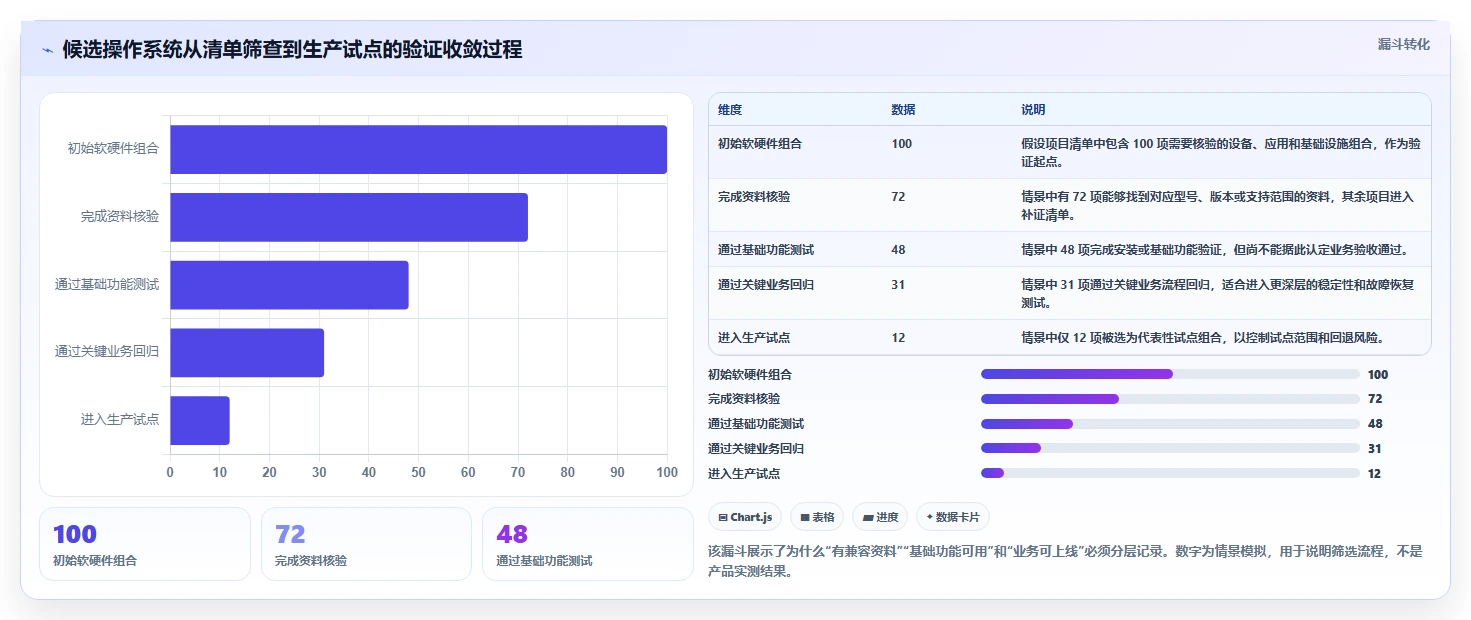Select the 进度 chip

point(880,517)
